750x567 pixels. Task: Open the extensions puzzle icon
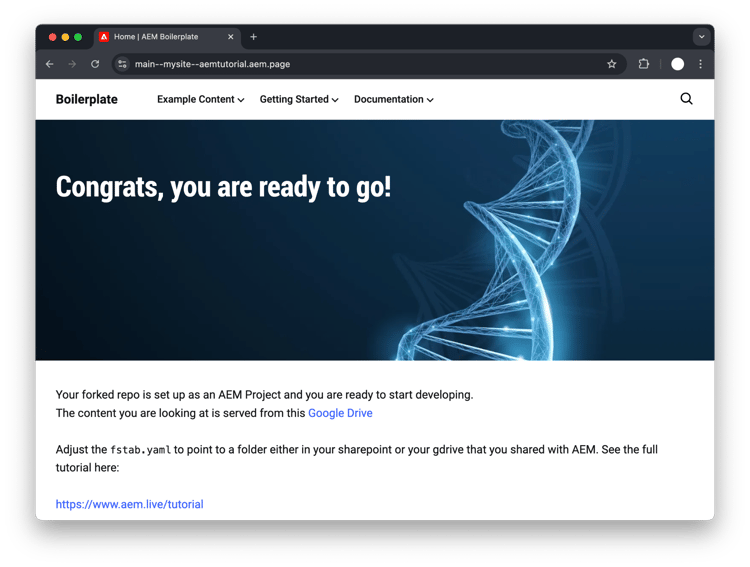pos(644,64)
